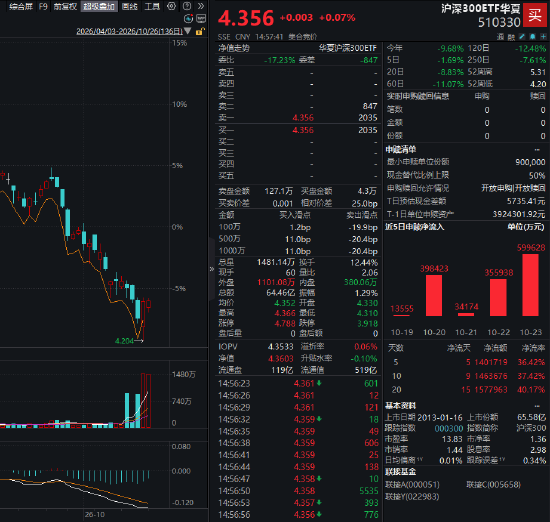This screenshot has width=550, height=522.
Task: Open the help question-mark icon
Action: pyautogui.click(x=187, y=6)
